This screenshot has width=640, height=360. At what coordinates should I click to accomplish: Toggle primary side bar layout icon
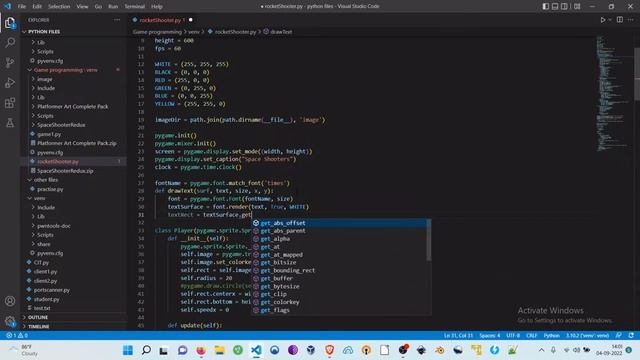[x=546, y=6]
